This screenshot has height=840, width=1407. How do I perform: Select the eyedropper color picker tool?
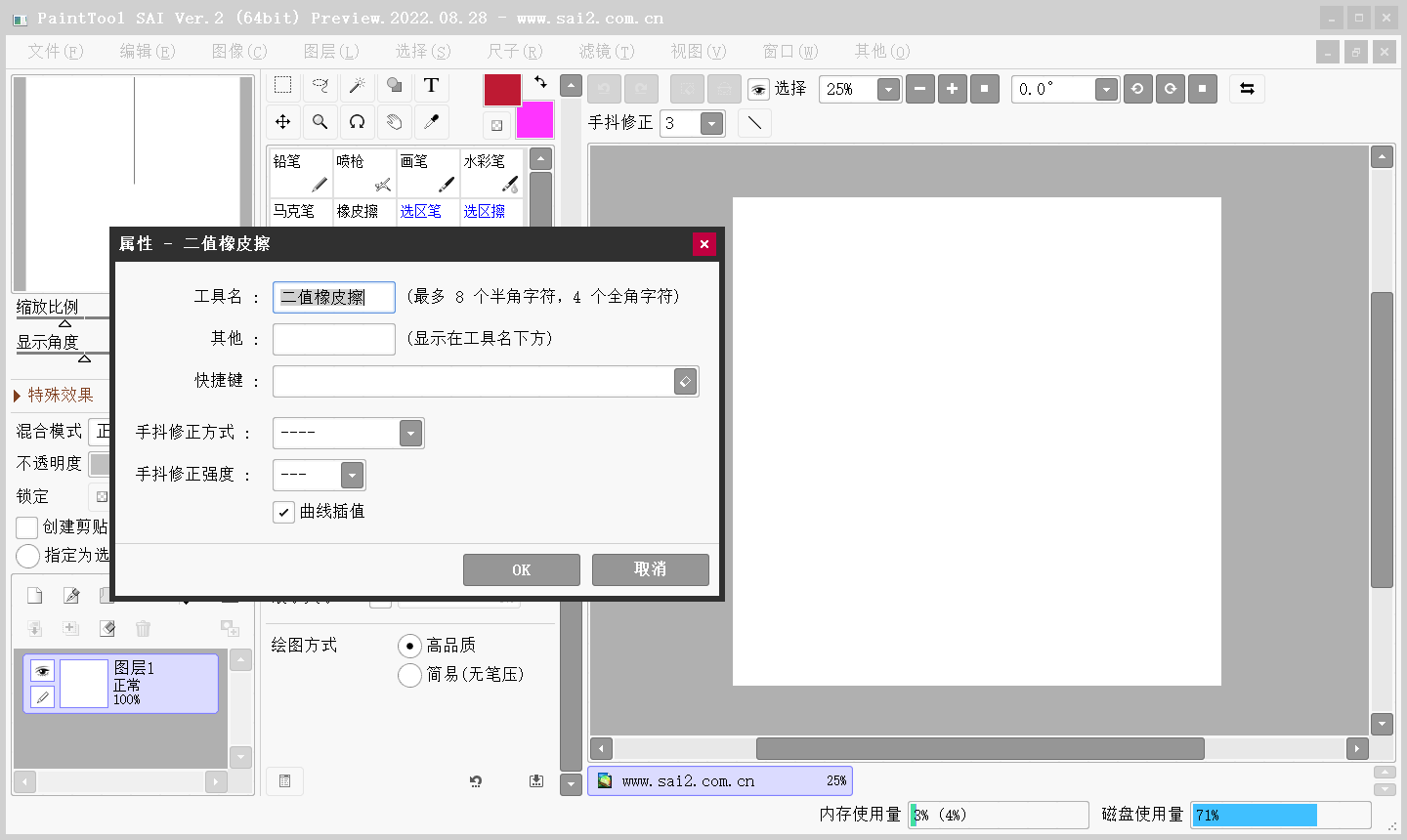432,122
